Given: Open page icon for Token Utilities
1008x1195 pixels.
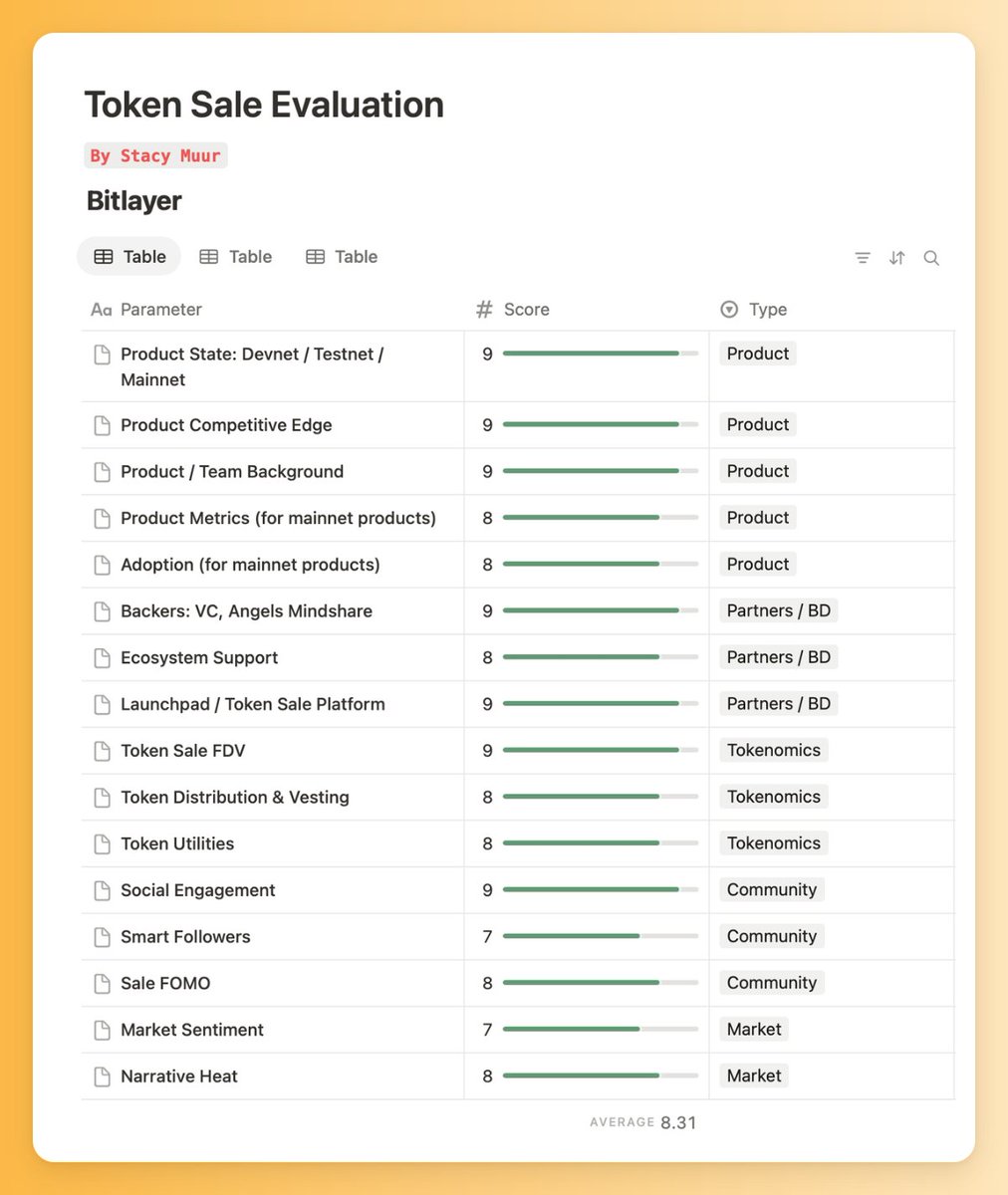Looking at the screenshot, I should [x=102, y=843].
